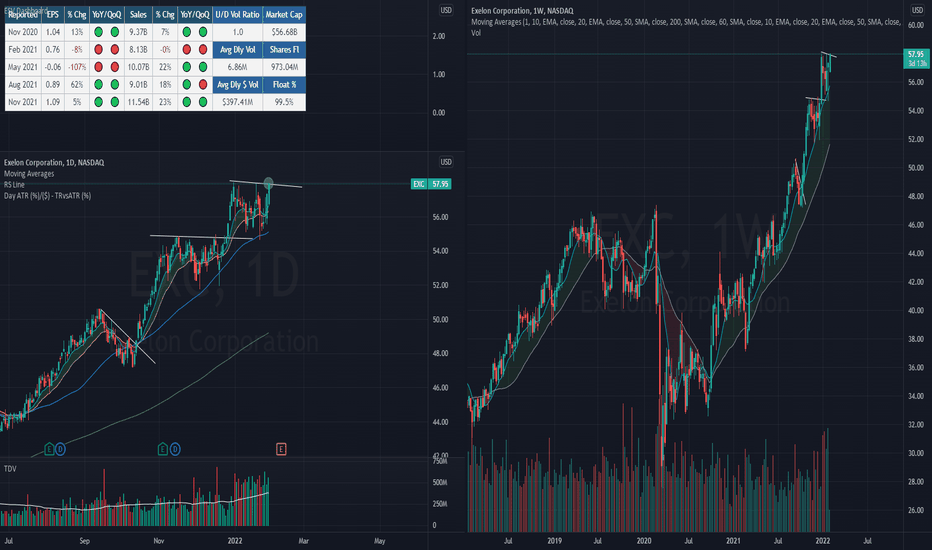
Task: Click '750M' on the TDV volume axis
Action: click(440, 461)
